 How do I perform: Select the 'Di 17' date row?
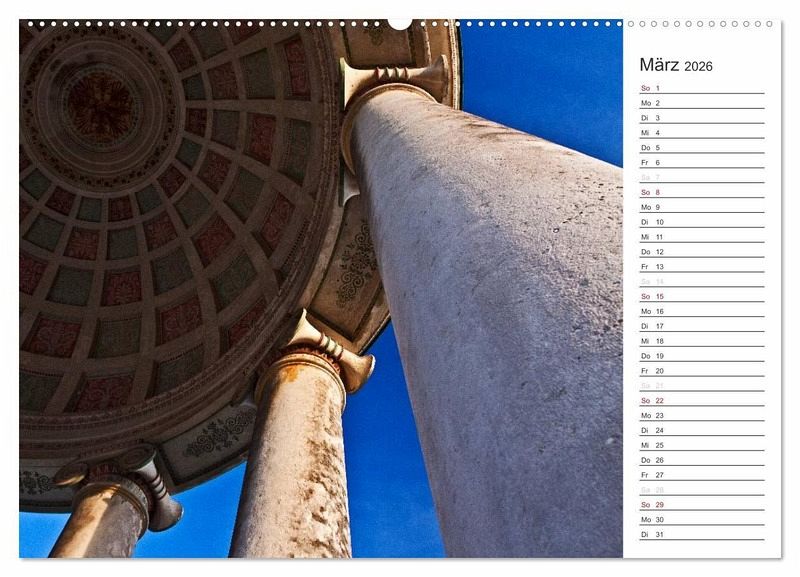coord(702,326)
